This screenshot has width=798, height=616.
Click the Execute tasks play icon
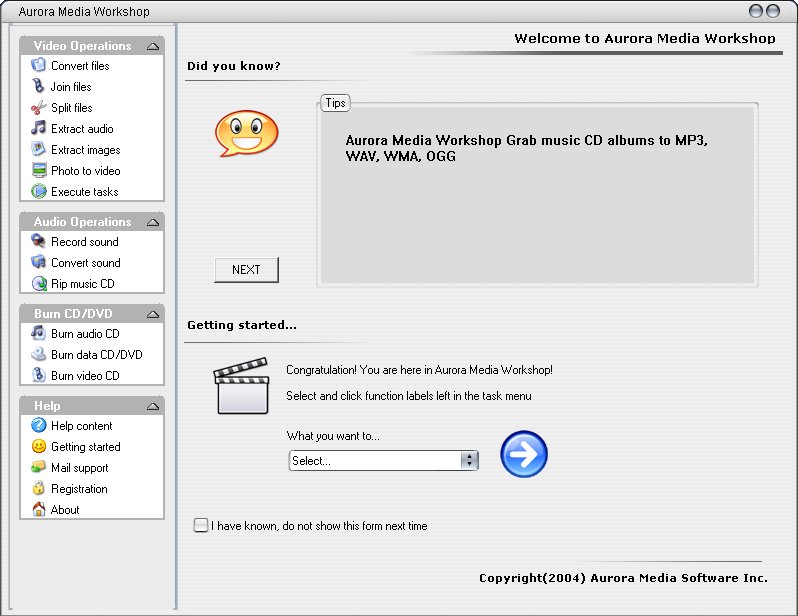tap(39, 191)
